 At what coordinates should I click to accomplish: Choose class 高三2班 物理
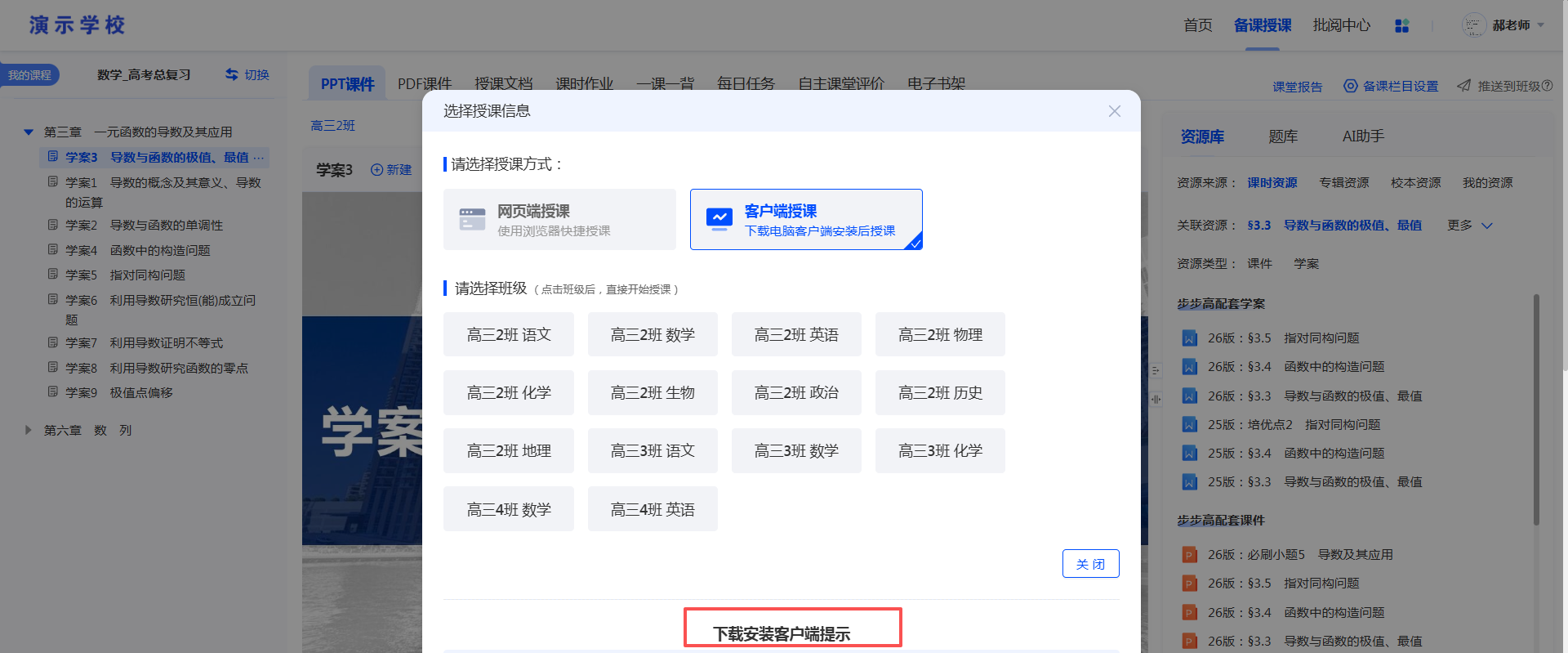click(940, 334)
